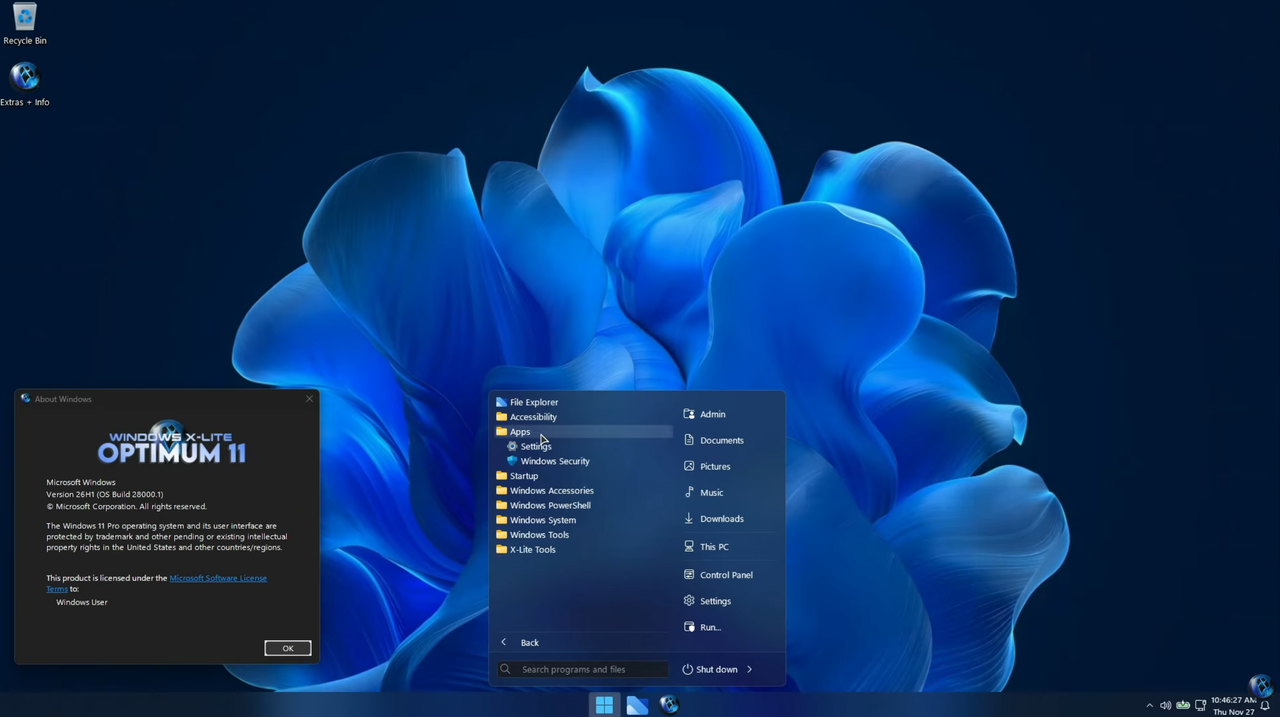
Task: Open File Explorer in the Start menu list
Action: pos(584,402)
